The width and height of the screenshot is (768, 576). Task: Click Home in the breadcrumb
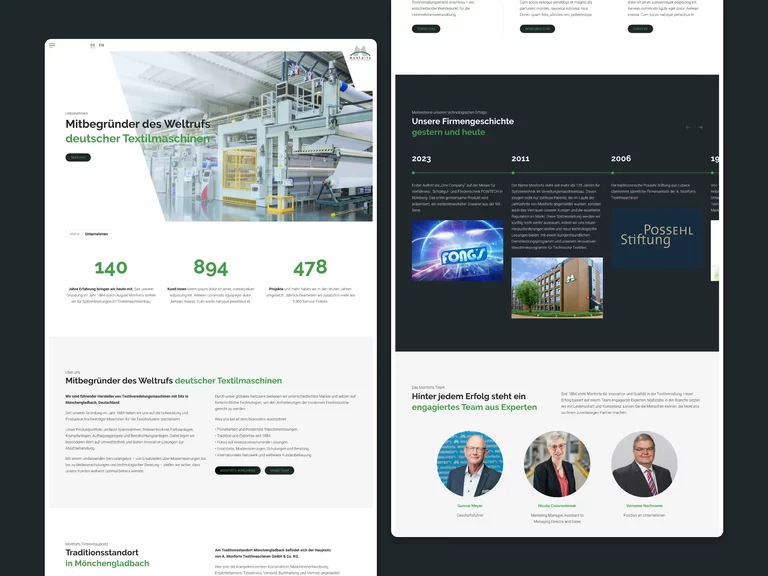pos(74,234)
